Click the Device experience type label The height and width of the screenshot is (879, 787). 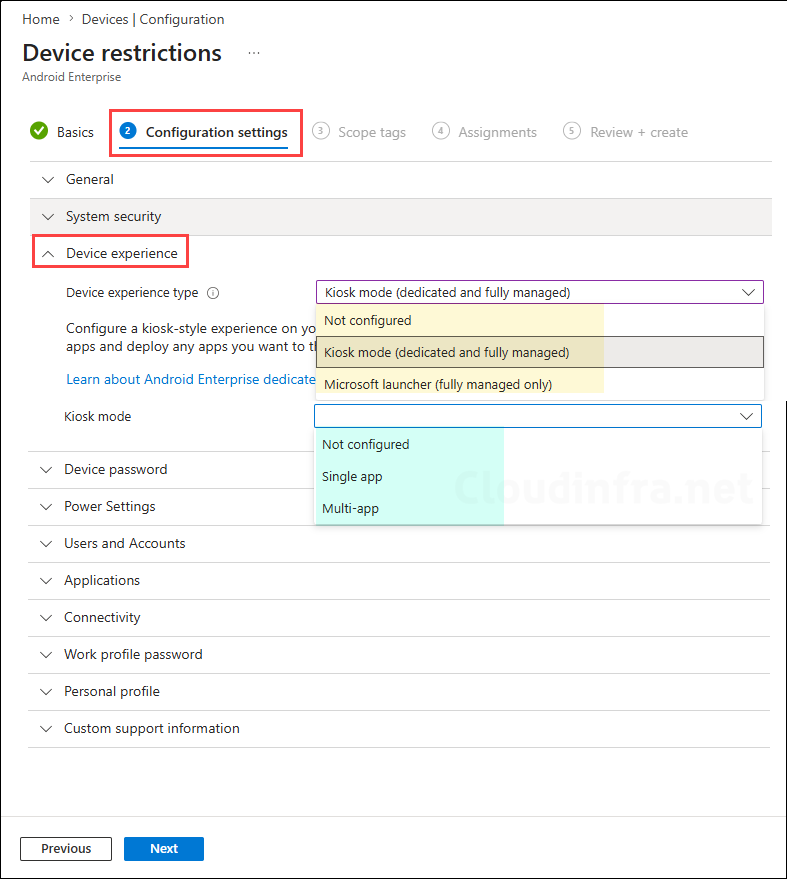click(132, 293)
